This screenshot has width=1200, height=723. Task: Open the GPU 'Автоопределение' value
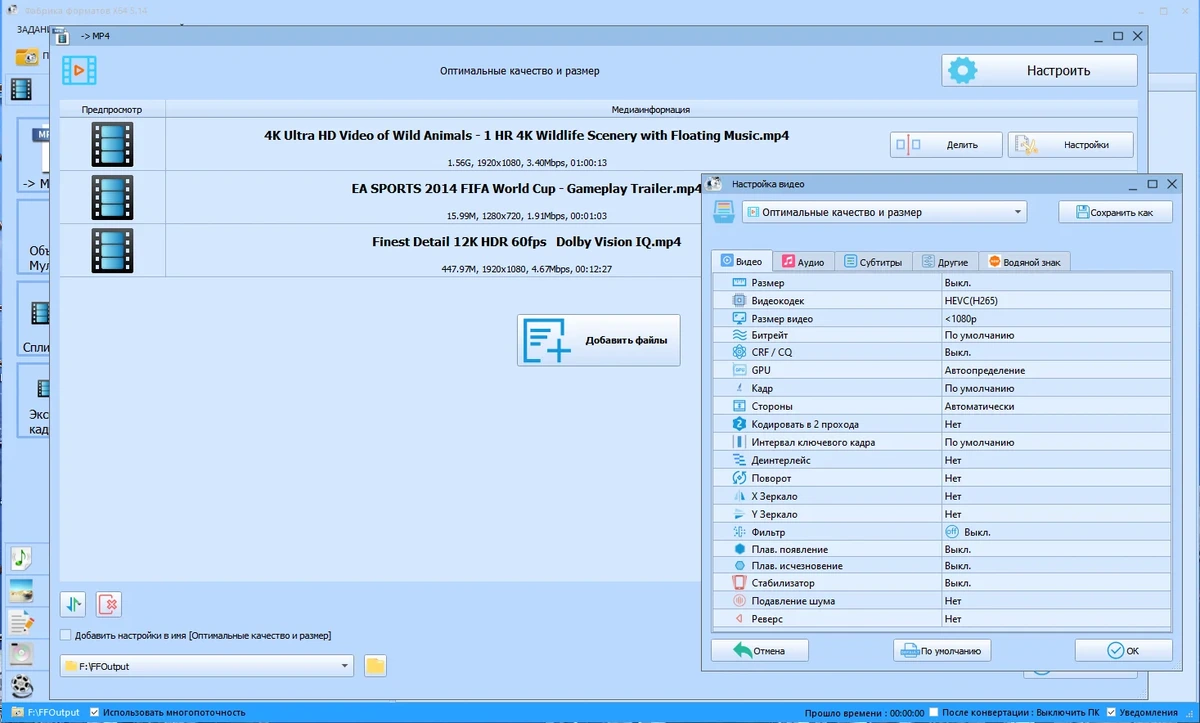point(1056,370)
